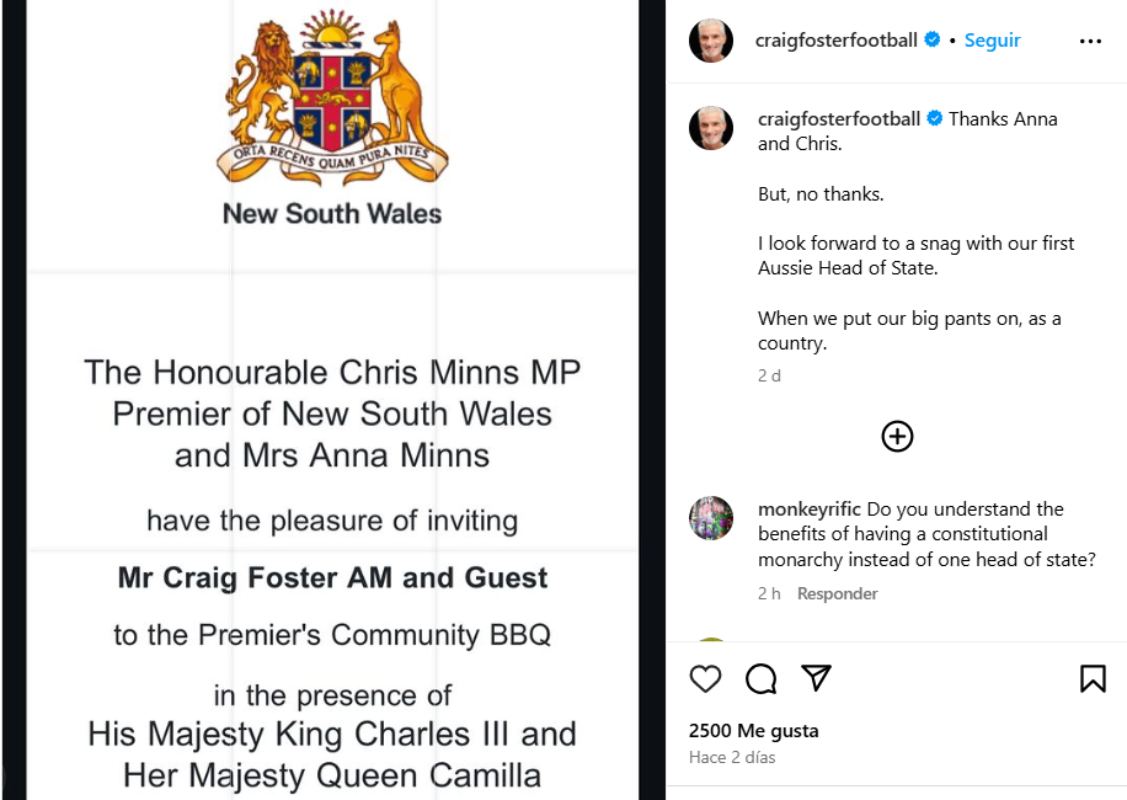
Task: Open the comment bubble icon
Action: tap(761, 679)
